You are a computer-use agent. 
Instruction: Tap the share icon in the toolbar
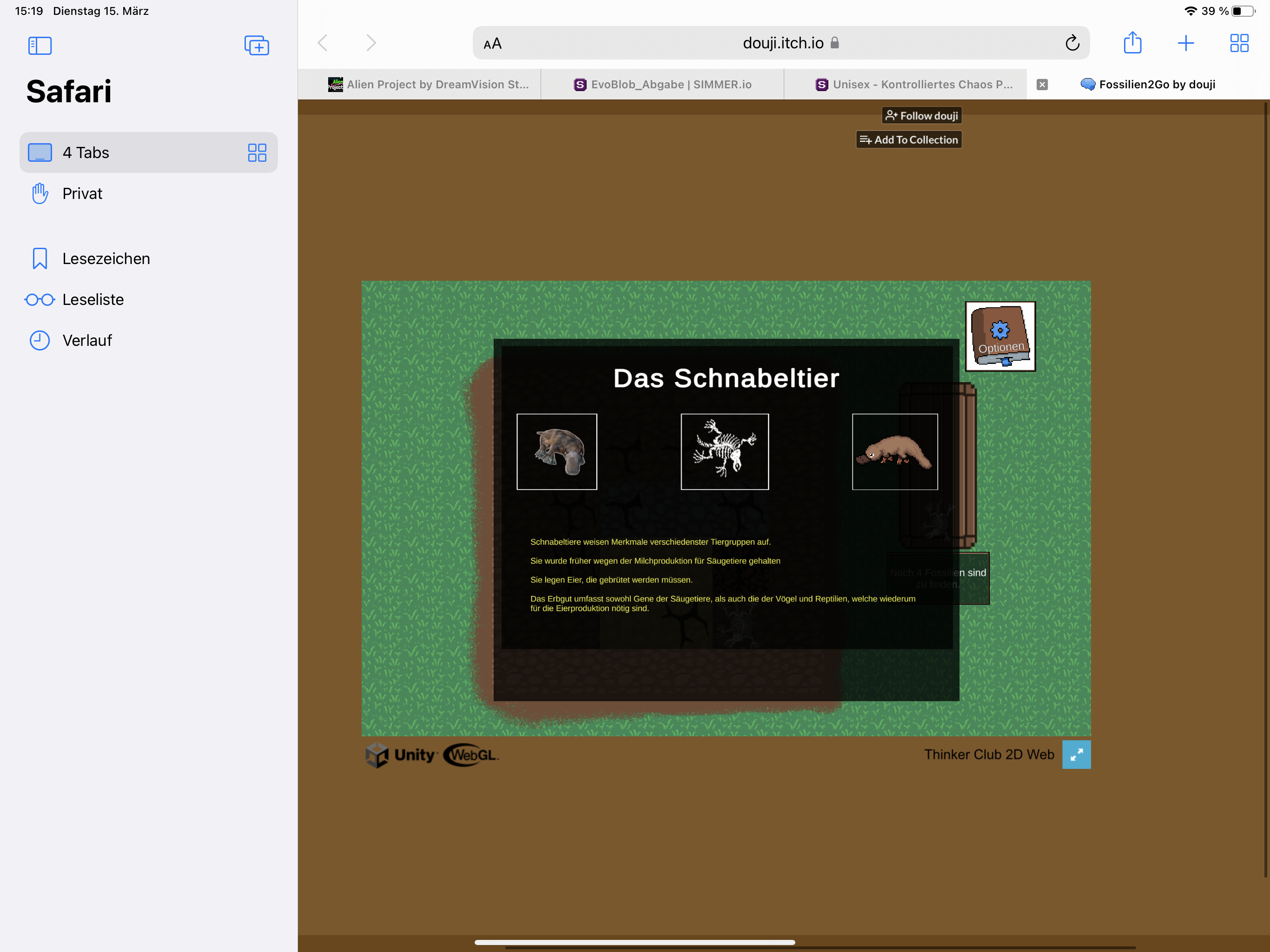point(1132,43)
